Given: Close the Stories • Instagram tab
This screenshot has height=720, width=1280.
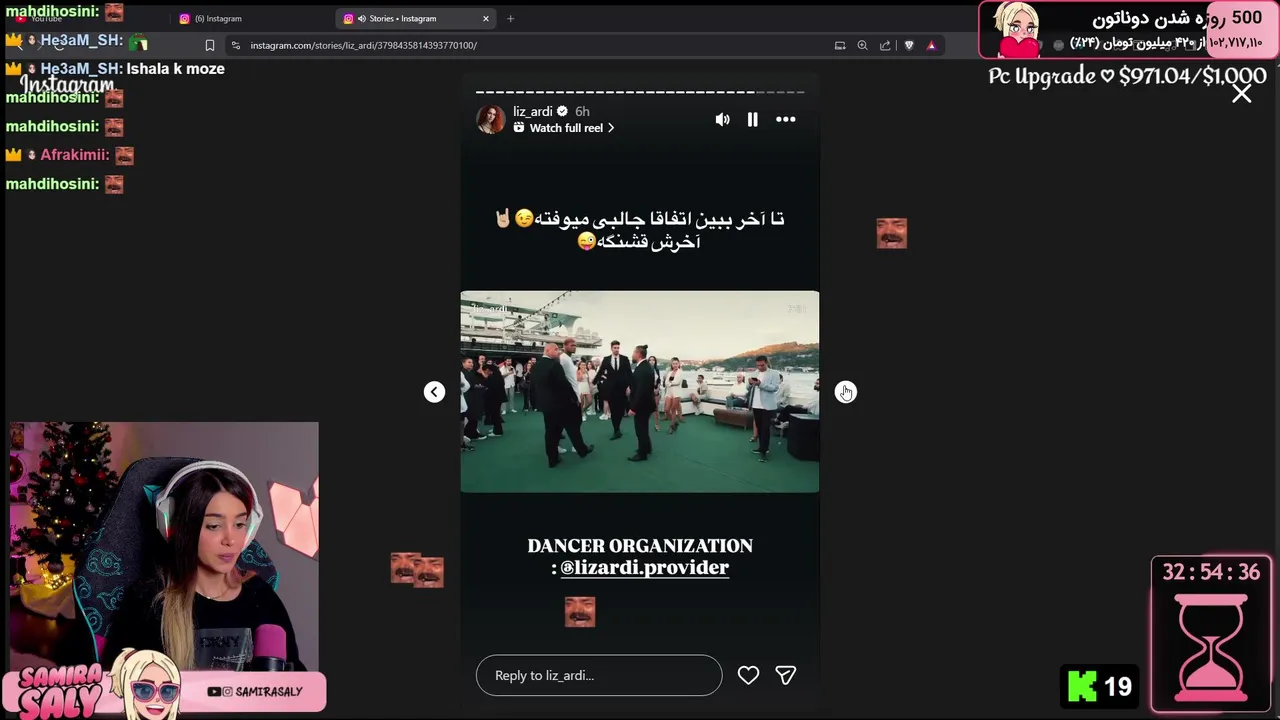Looking at the screenshot, I should [x=486, y=18].
